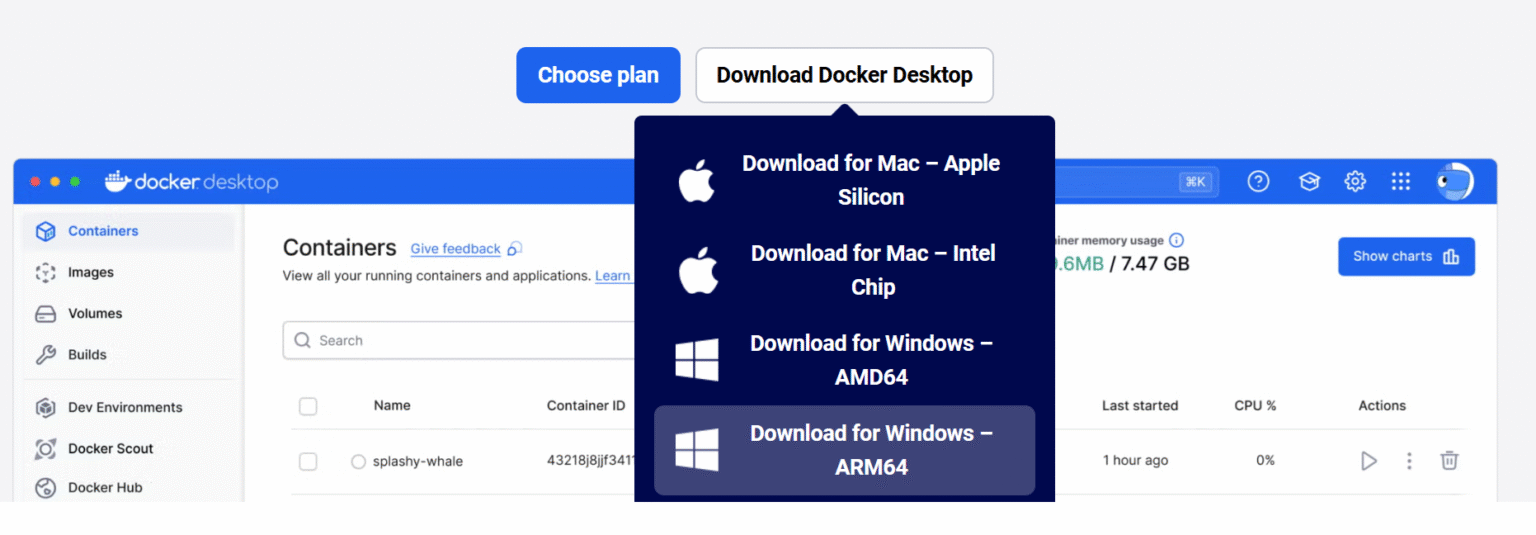Click the Apple logo beside Apple Silicon
This screenshot has height=535, width=1536.
point(698,183)
